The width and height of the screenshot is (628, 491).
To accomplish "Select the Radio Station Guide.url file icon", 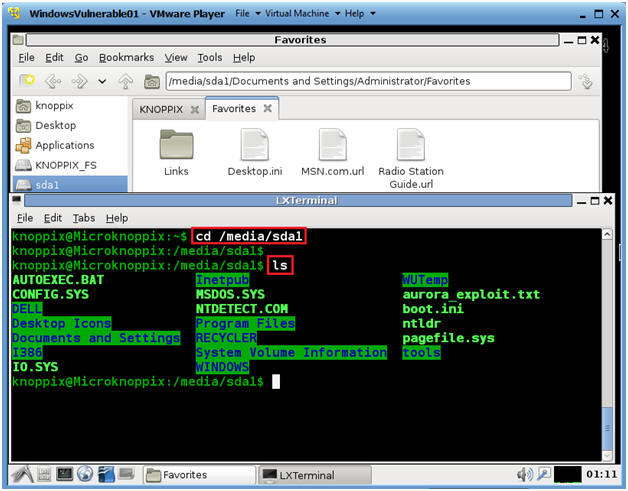I will [x=411, y=159].
